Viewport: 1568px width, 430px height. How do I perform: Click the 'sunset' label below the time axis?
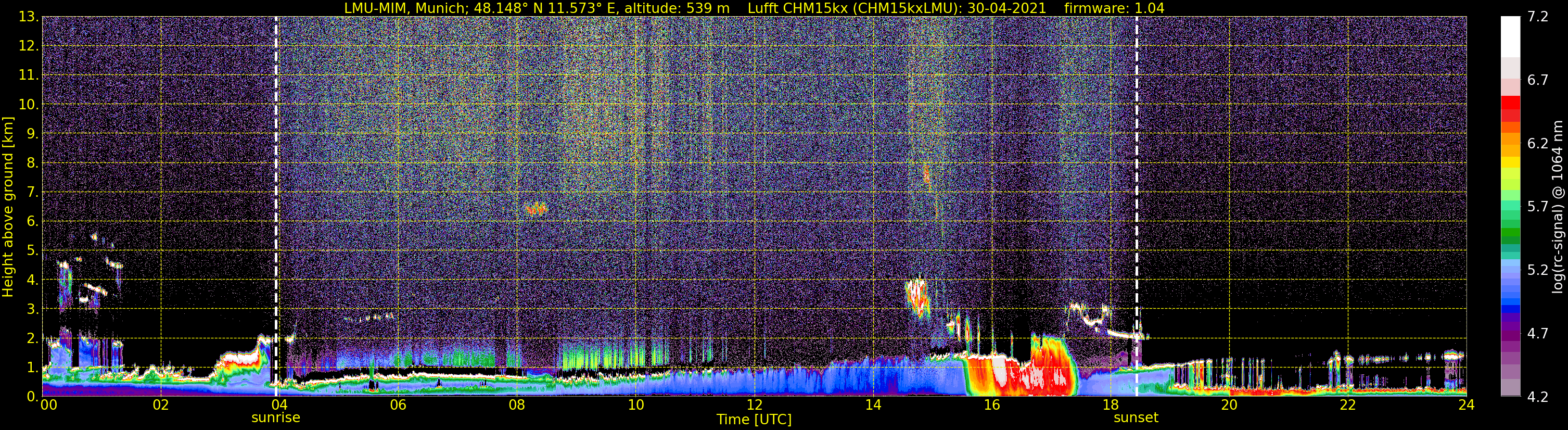(1136, 418)
